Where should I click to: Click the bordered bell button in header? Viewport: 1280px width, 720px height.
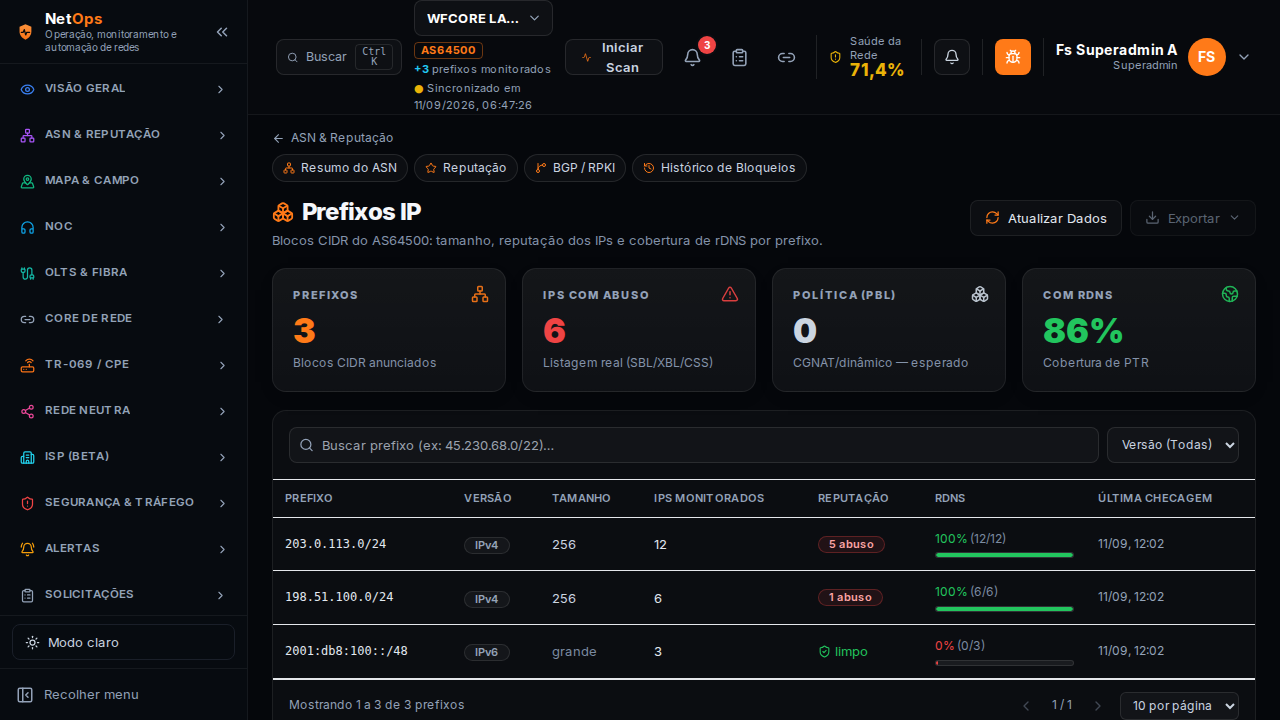952,57
